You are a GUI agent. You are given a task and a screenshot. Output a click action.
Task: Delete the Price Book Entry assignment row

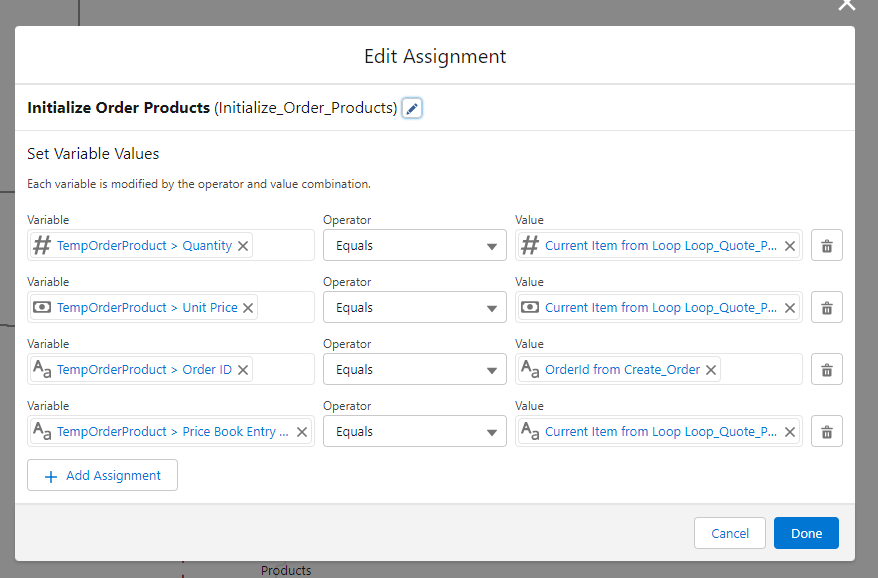[826, 432]
